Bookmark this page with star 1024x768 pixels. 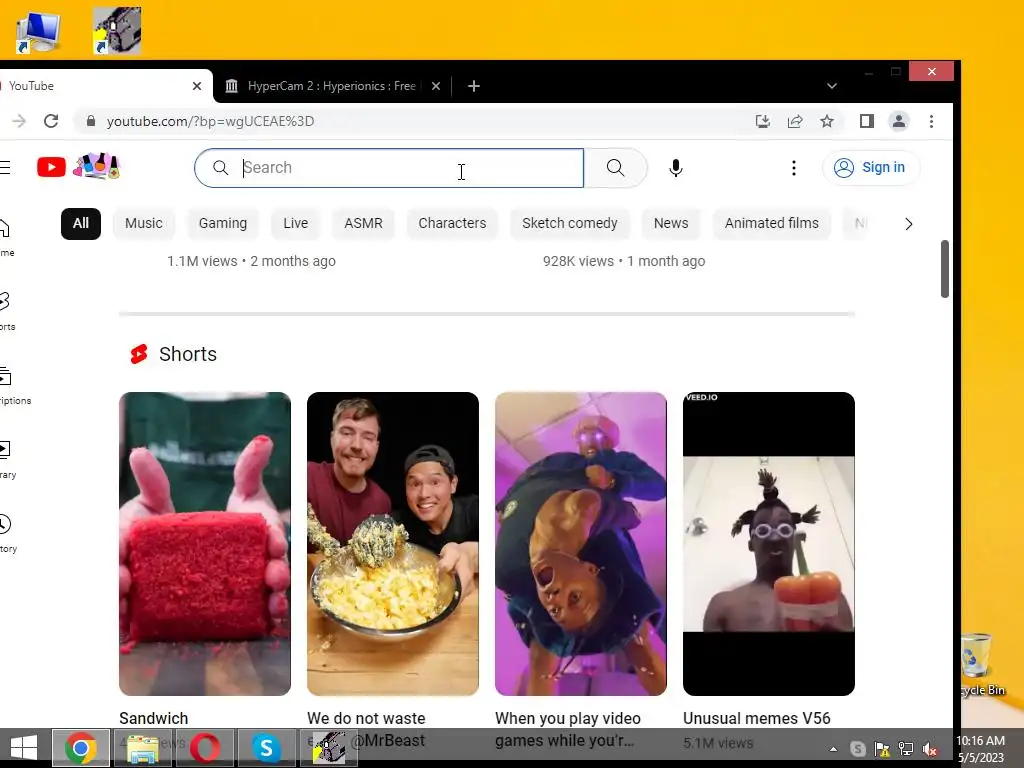pos(827,121)
